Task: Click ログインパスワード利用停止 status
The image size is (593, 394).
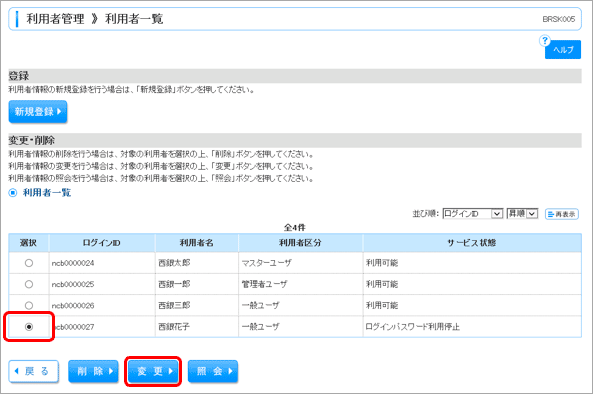Action: click(x=413, y=327)
